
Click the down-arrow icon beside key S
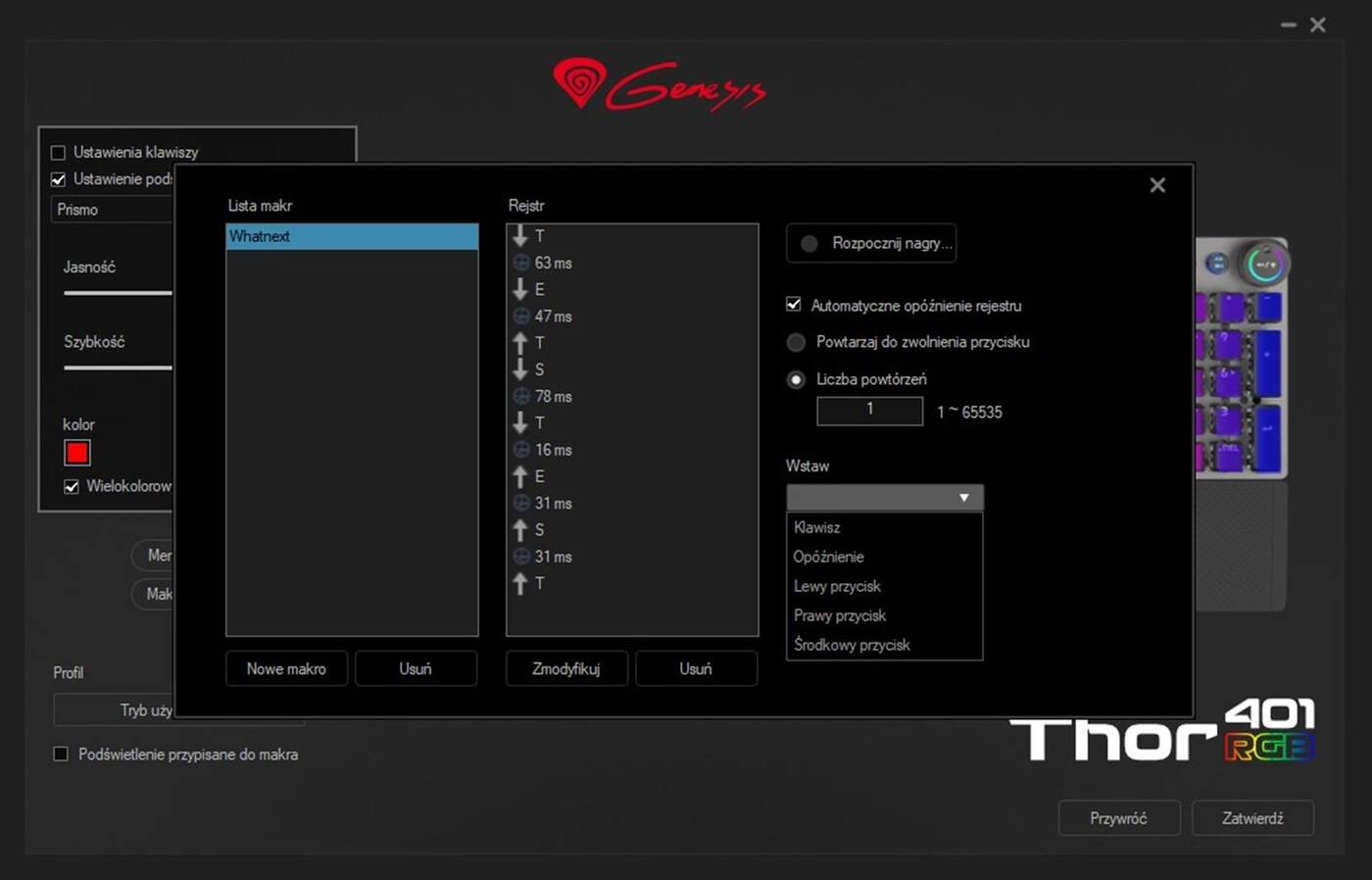point(520,369)
